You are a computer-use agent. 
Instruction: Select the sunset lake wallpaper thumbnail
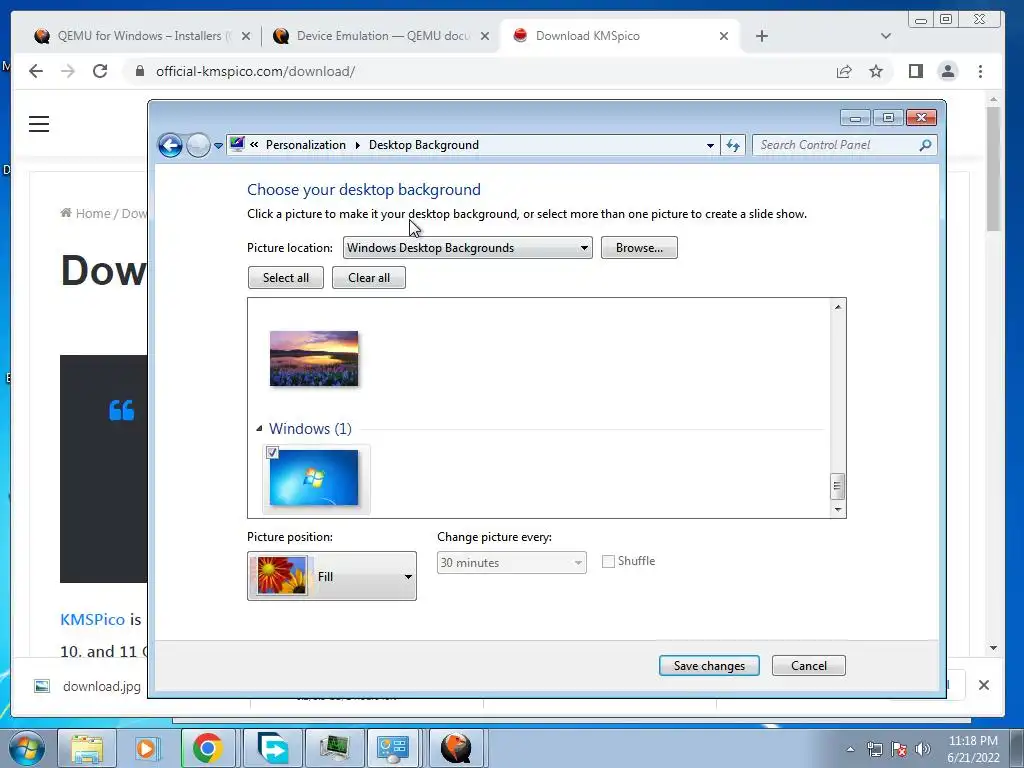(314, 359)
